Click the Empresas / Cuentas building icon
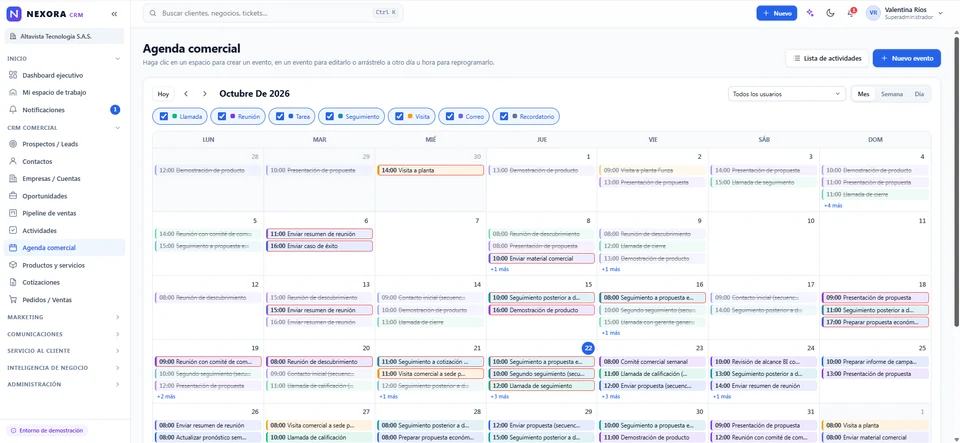Screen dimensions: 960x443 [13, 179]
